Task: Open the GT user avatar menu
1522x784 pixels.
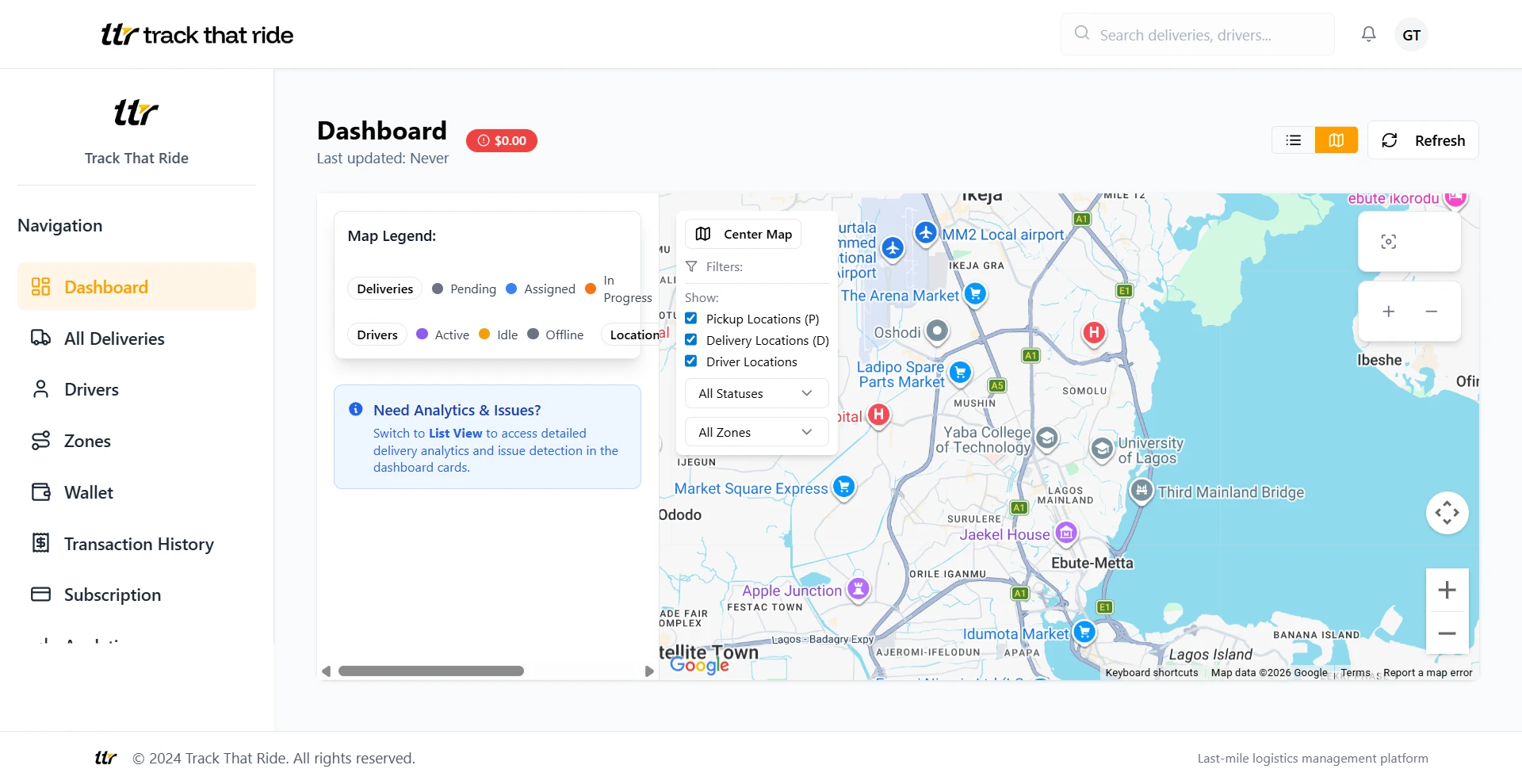Action: pos(1411,35)
